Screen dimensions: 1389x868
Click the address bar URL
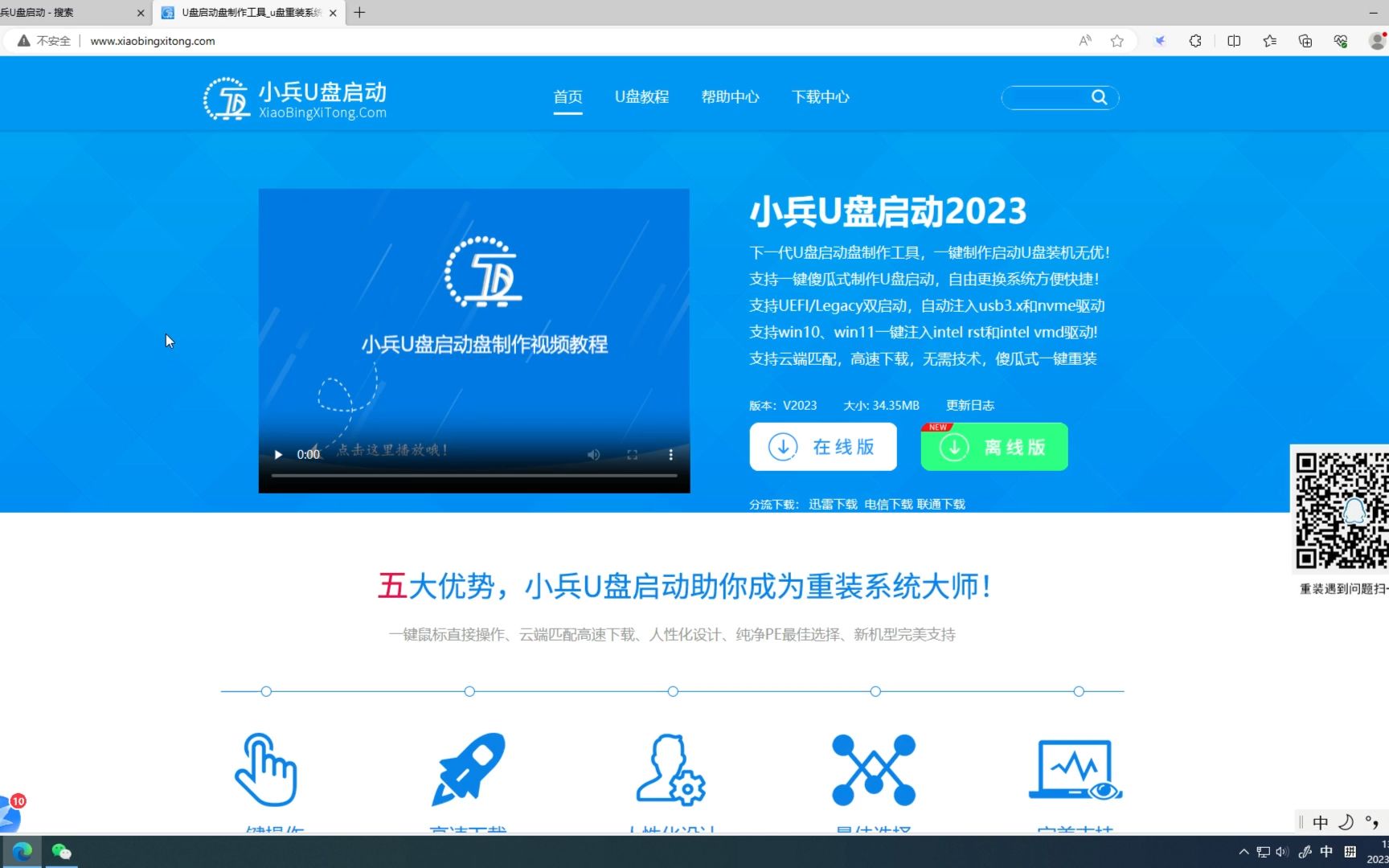pos(153,41)
